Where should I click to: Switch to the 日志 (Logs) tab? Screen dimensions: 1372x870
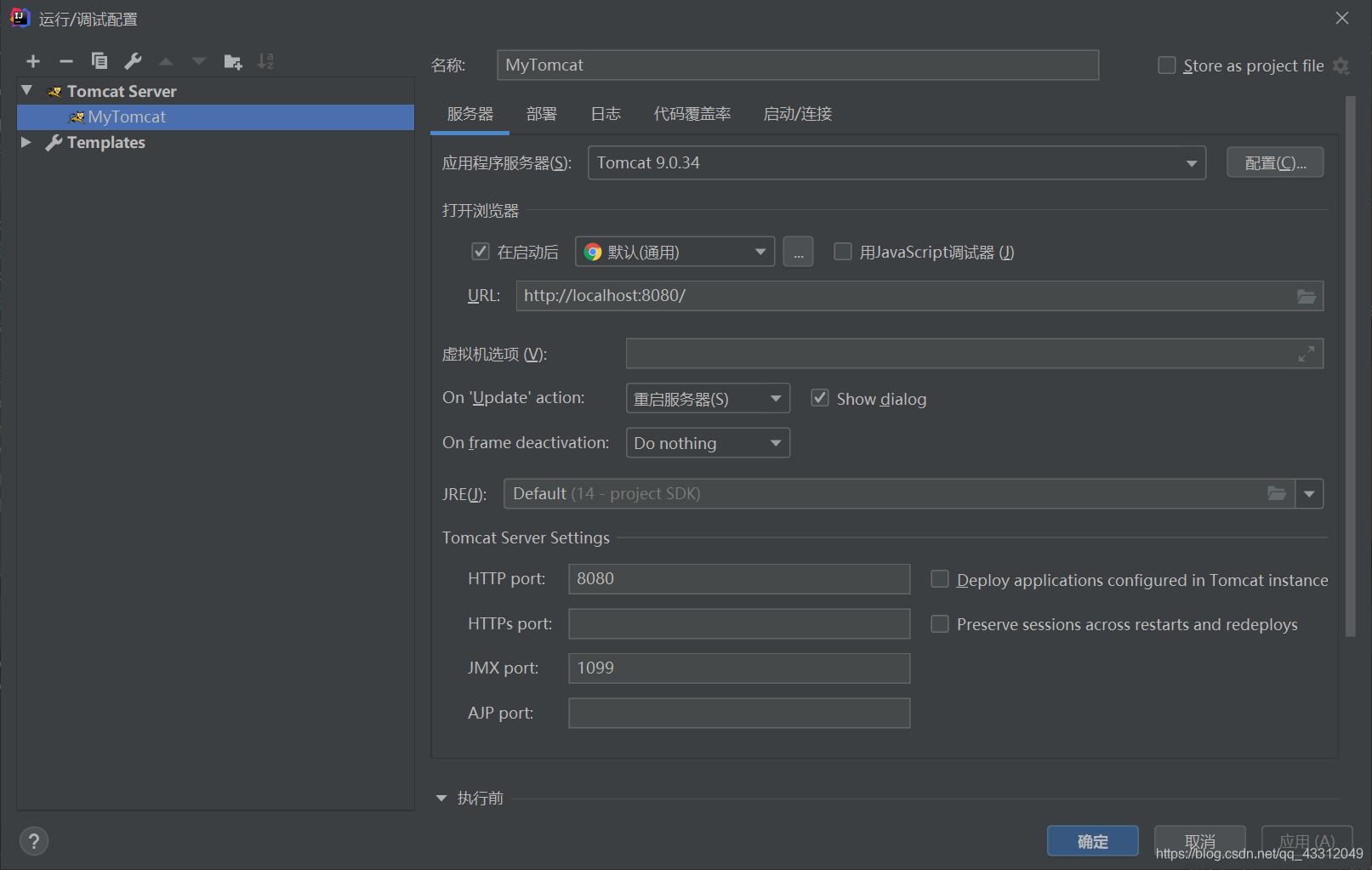click(x=606, y=114)
